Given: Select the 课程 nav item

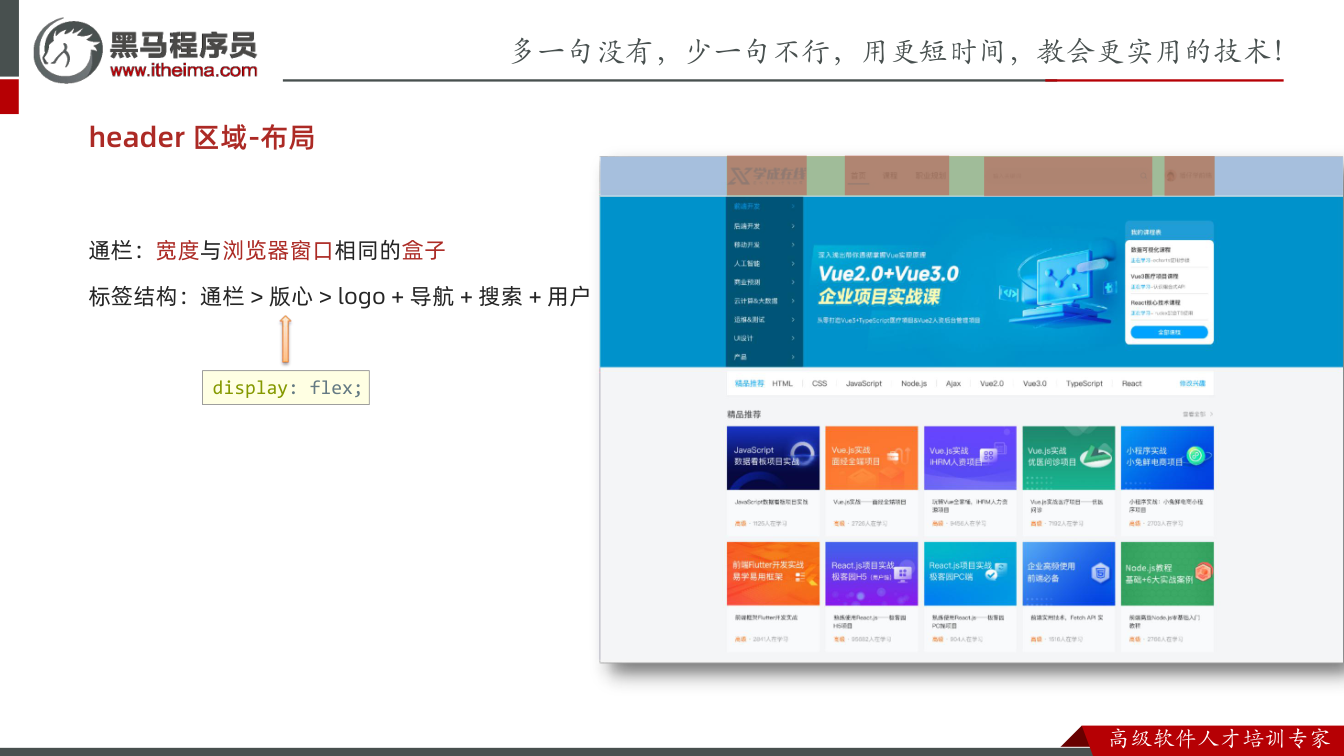Looking at the screenshot, I should point(890,176).
